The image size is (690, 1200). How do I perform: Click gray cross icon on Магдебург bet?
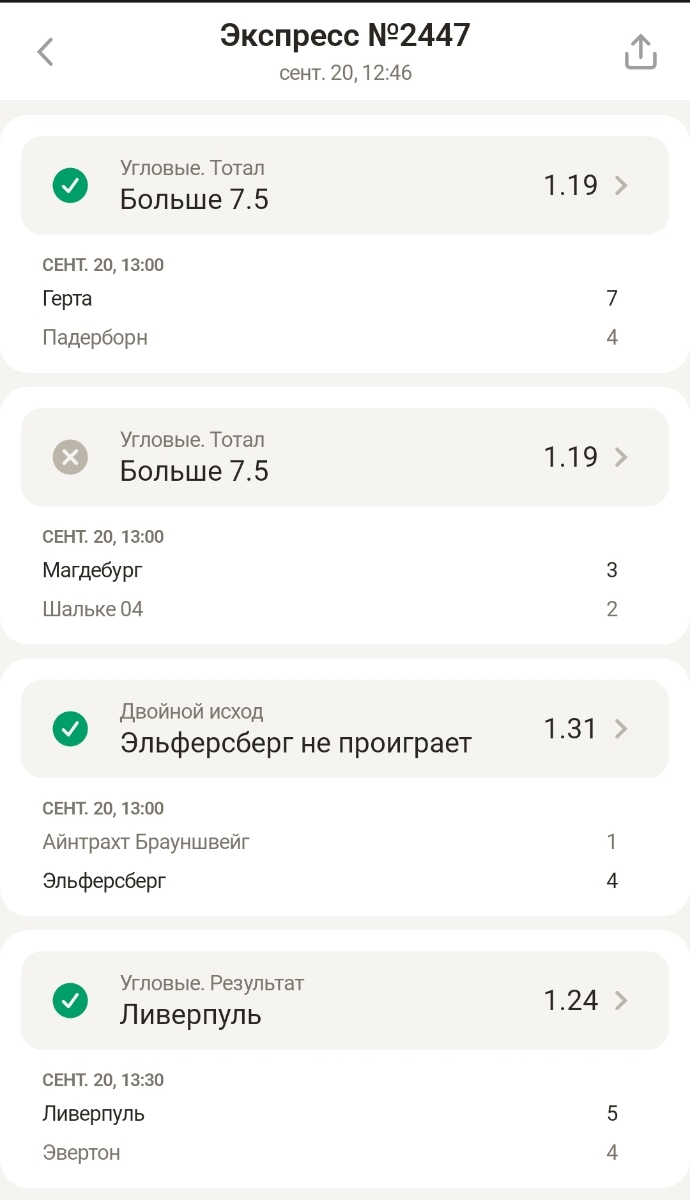pyautogui.click(x=70, y=457)
